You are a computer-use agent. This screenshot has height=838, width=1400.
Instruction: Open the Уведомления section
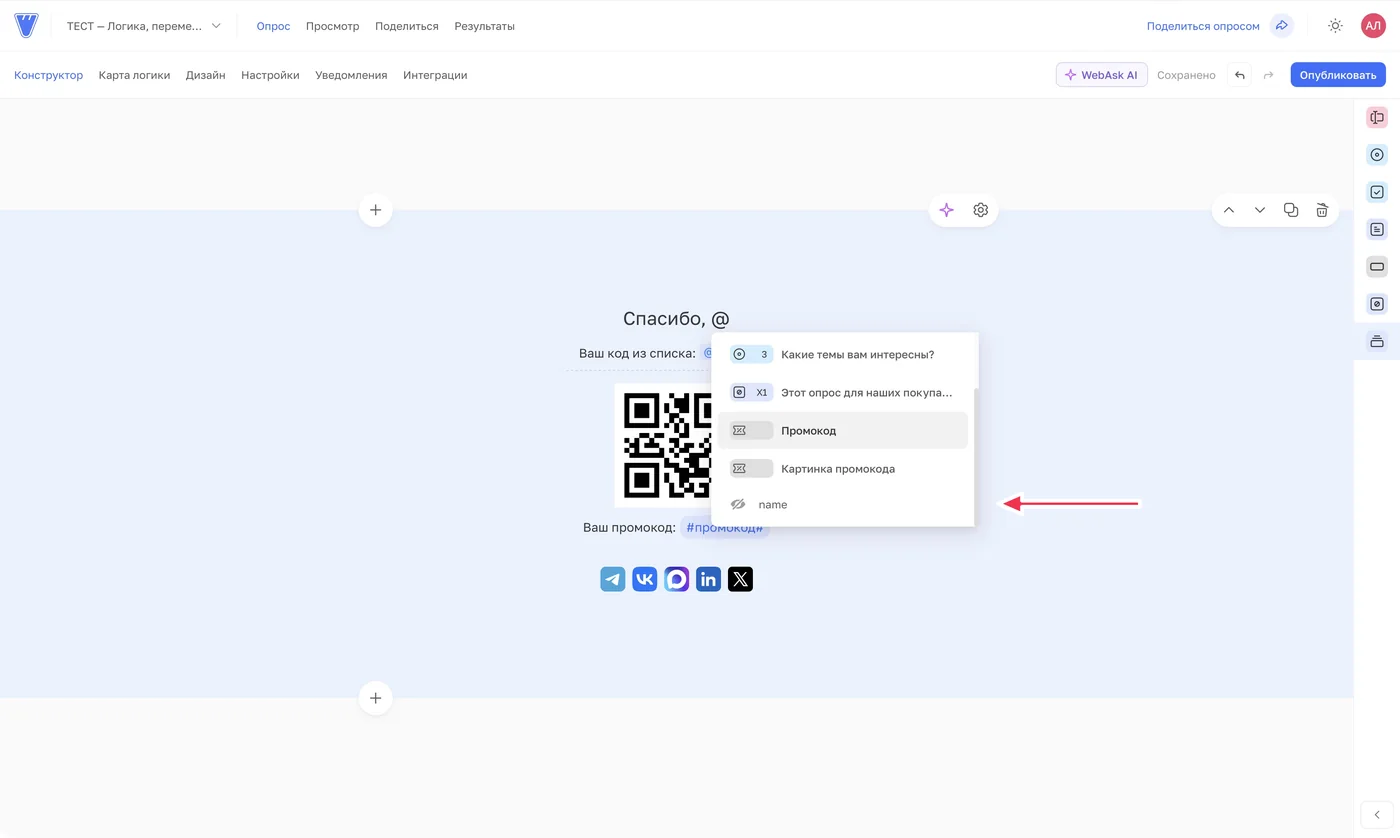coord(351,75)
